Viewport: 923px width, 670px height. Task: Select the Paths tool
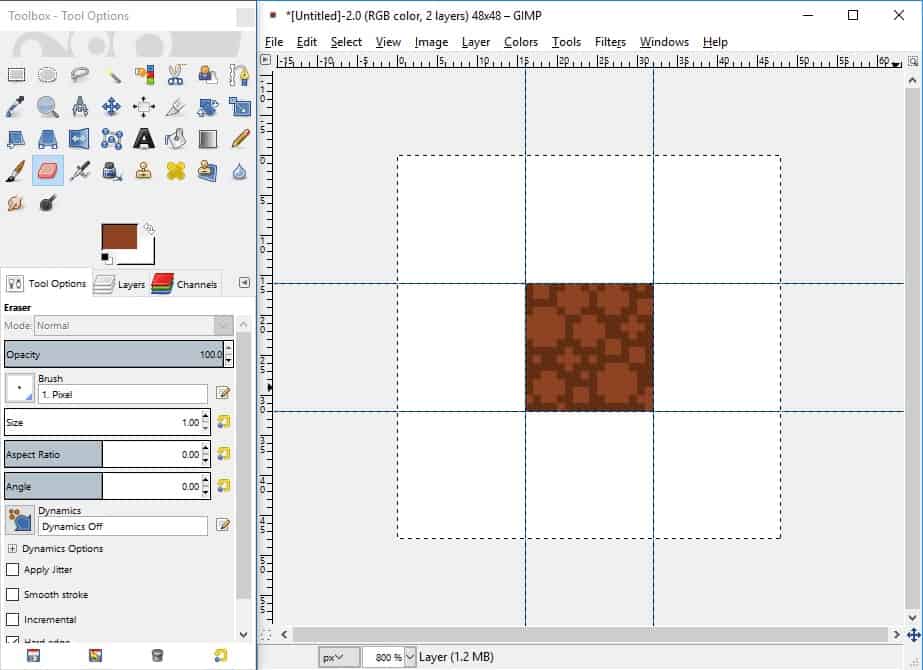coord(240,75)
